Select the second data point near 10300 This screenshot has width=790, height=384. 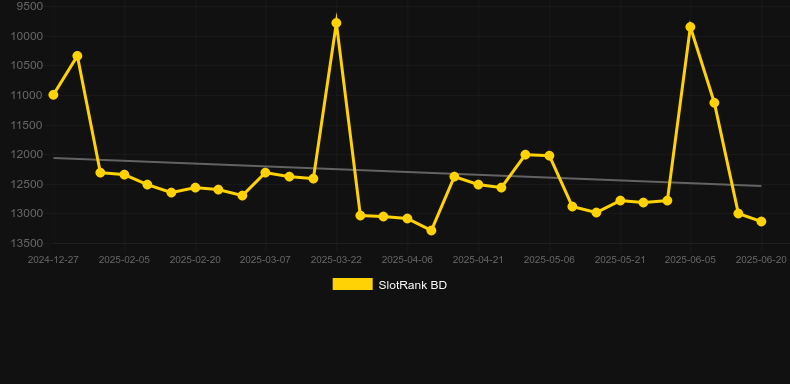click(x=77, y=56)
